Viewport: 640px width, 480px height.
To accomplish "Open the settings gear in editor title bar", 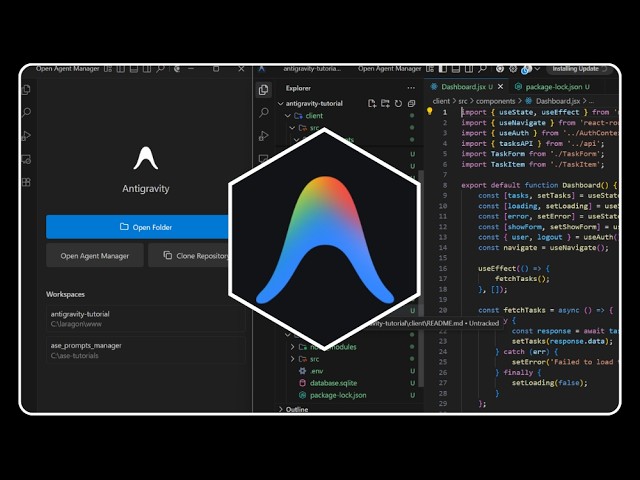I will 513,69.
